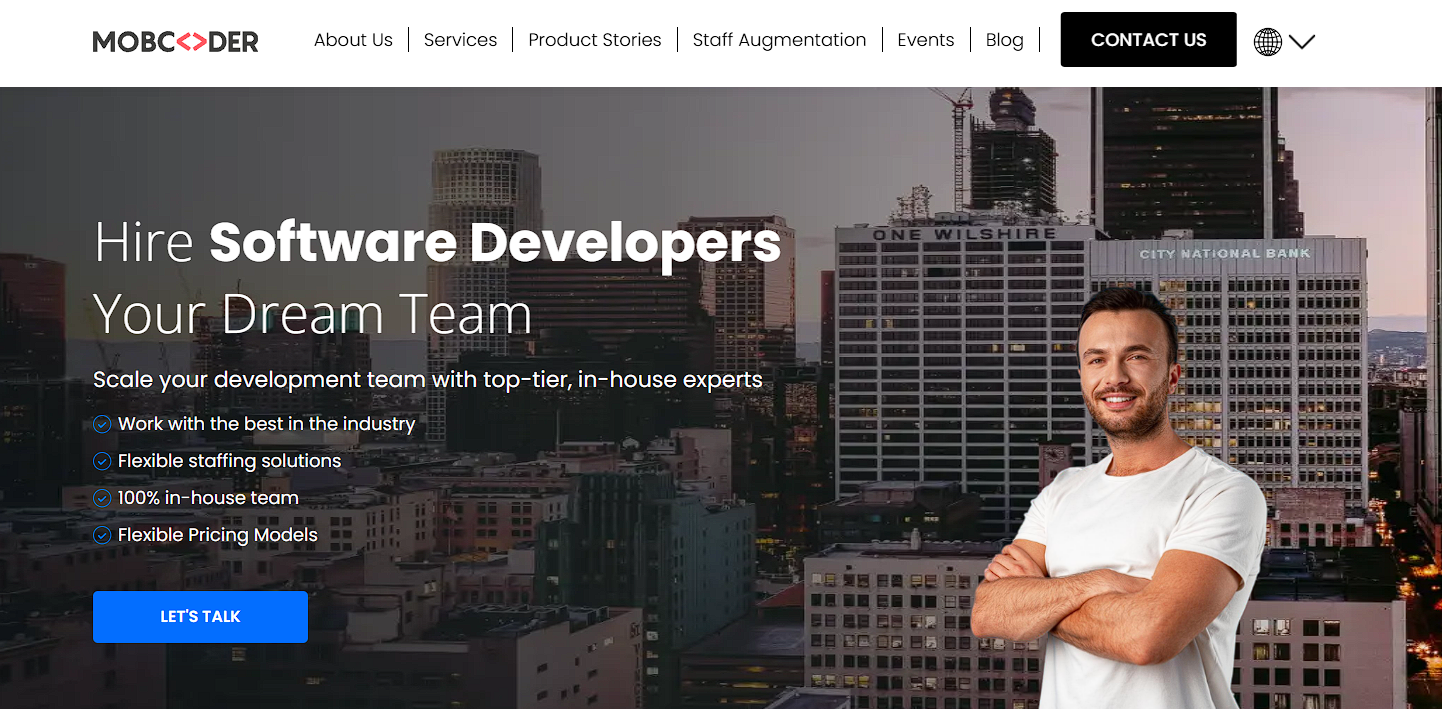Image resolution: width=1442 pixels, height=709 pixels.
Task: Click check icon beside Work with the best
Action: click(x=102, y=424)
